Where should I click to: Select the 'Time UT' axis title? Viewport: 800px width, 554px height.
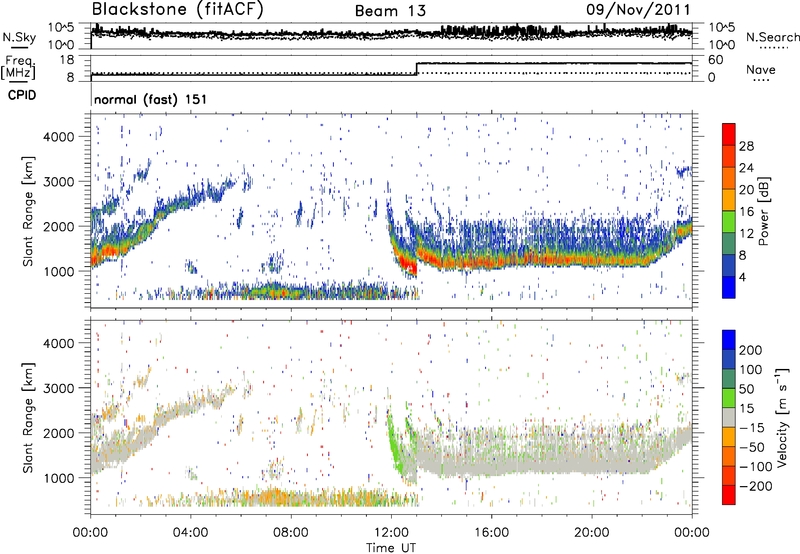(x=391, y=548)
